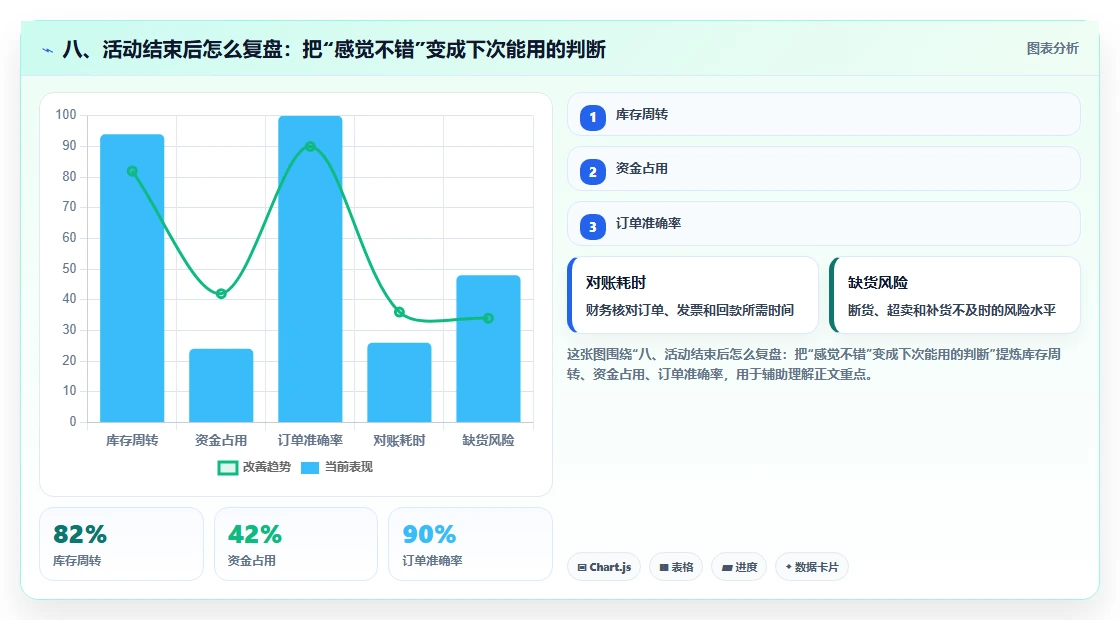1120x620 pixels.
Task: Click the number 2 badge for 资金占用
Action: point(592,171)
